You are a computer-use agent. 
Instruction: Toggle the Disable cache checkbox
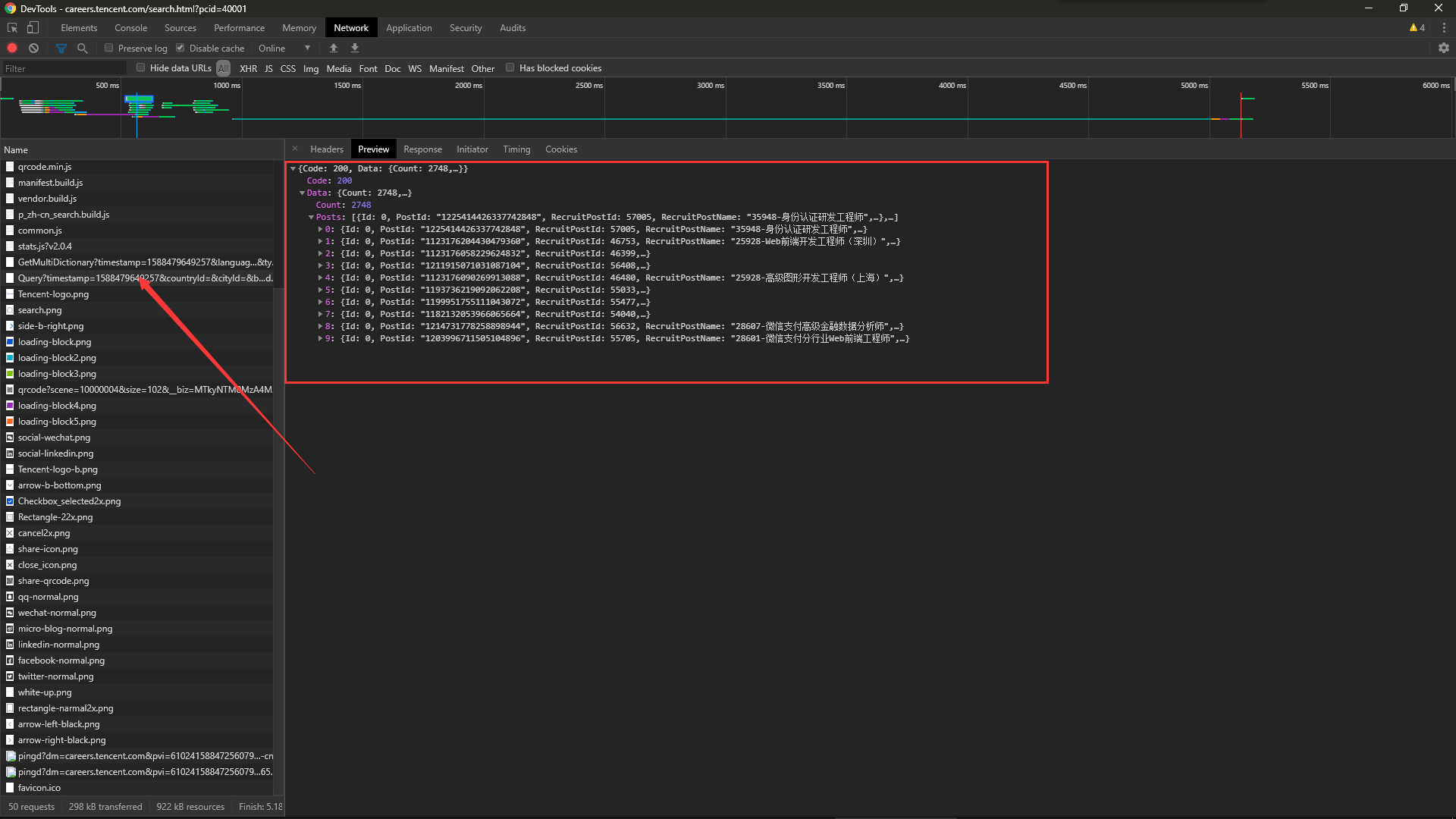(180, 48)
